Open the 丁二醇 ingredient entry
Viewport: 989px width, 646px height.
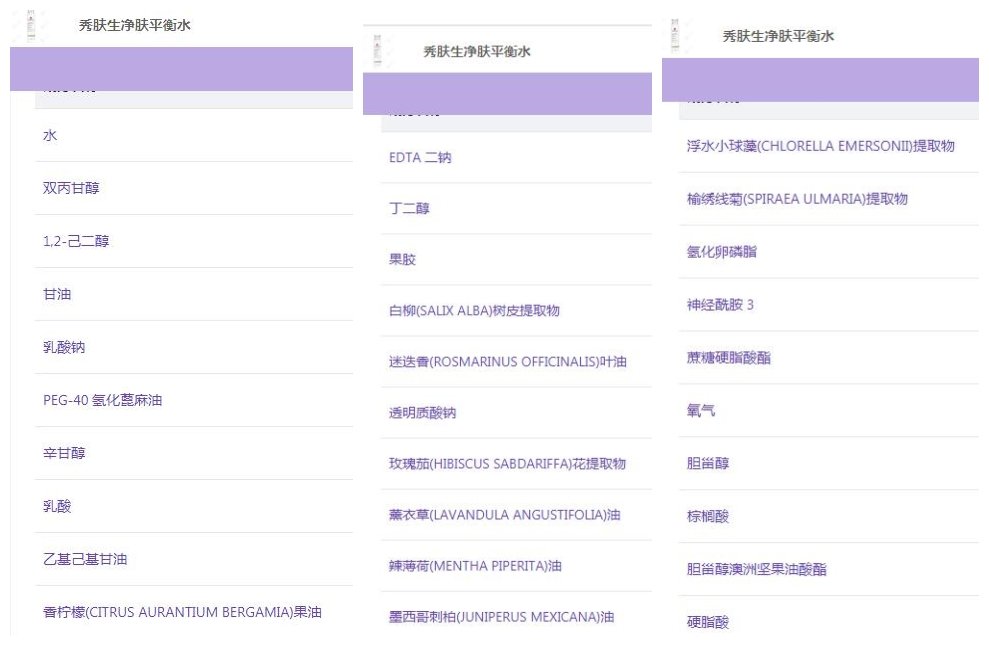[409, 209]
